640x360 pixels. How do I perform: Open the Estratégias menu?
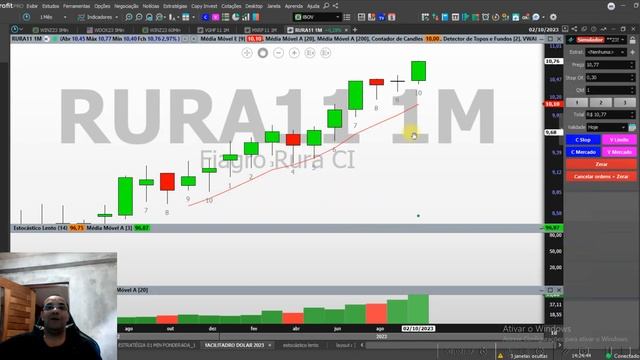(x=175, y=6)
